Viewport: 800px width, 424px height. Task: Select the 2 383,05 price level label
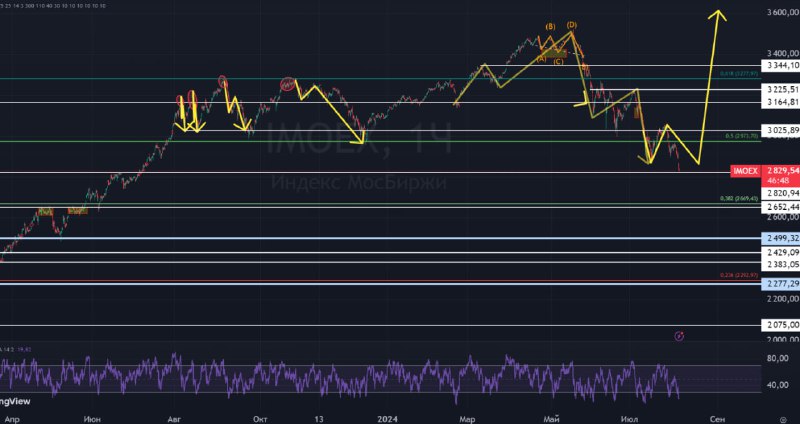coord(780,264)
